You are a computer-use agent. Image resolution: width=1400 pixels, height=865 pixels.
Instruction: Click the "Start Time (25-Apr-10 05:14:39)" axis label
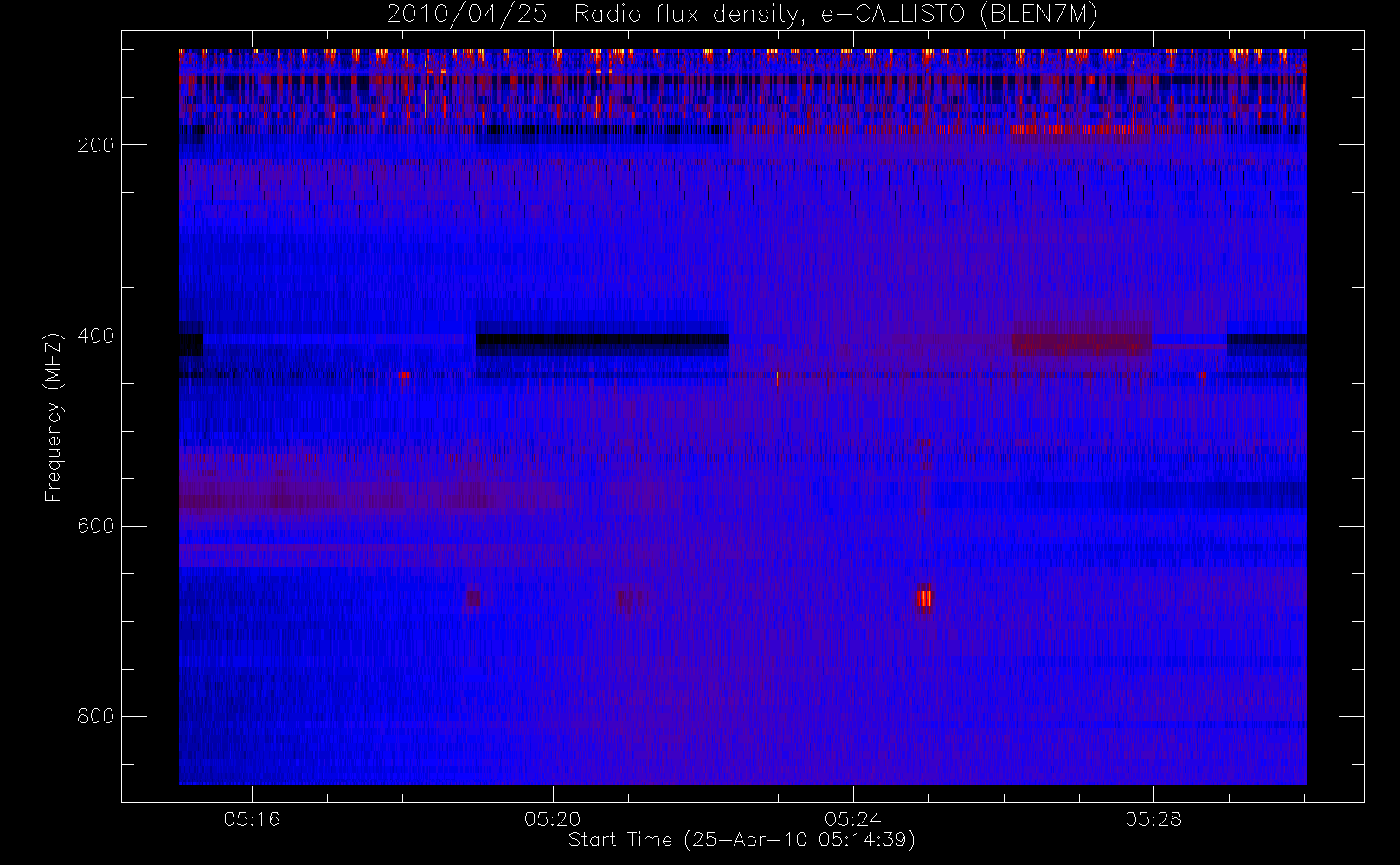click(x=742, y=840)
